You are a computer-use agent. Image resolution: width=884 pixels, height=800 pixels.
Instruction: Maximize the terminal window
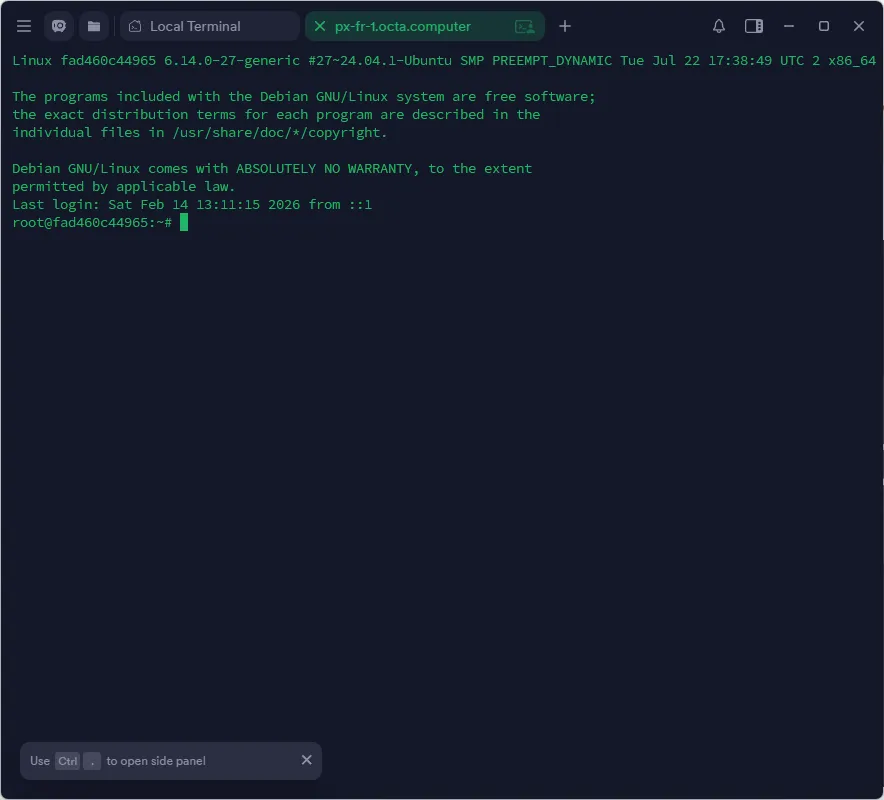tap(824, 26)
